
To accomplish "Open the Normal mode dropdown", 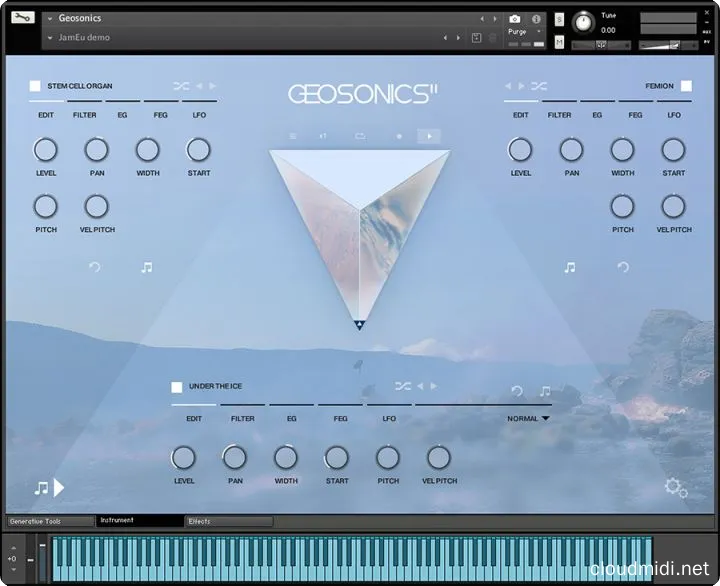I will 529,419.
